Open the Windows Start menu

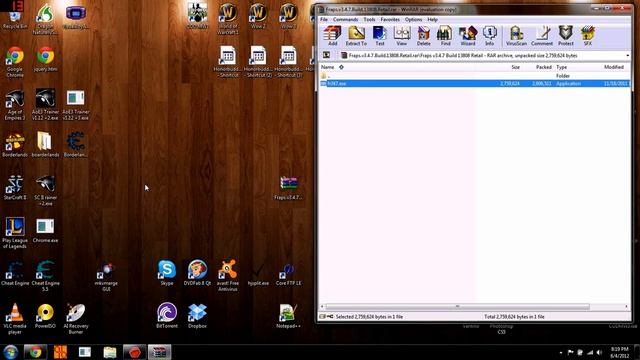coord(10,352)
